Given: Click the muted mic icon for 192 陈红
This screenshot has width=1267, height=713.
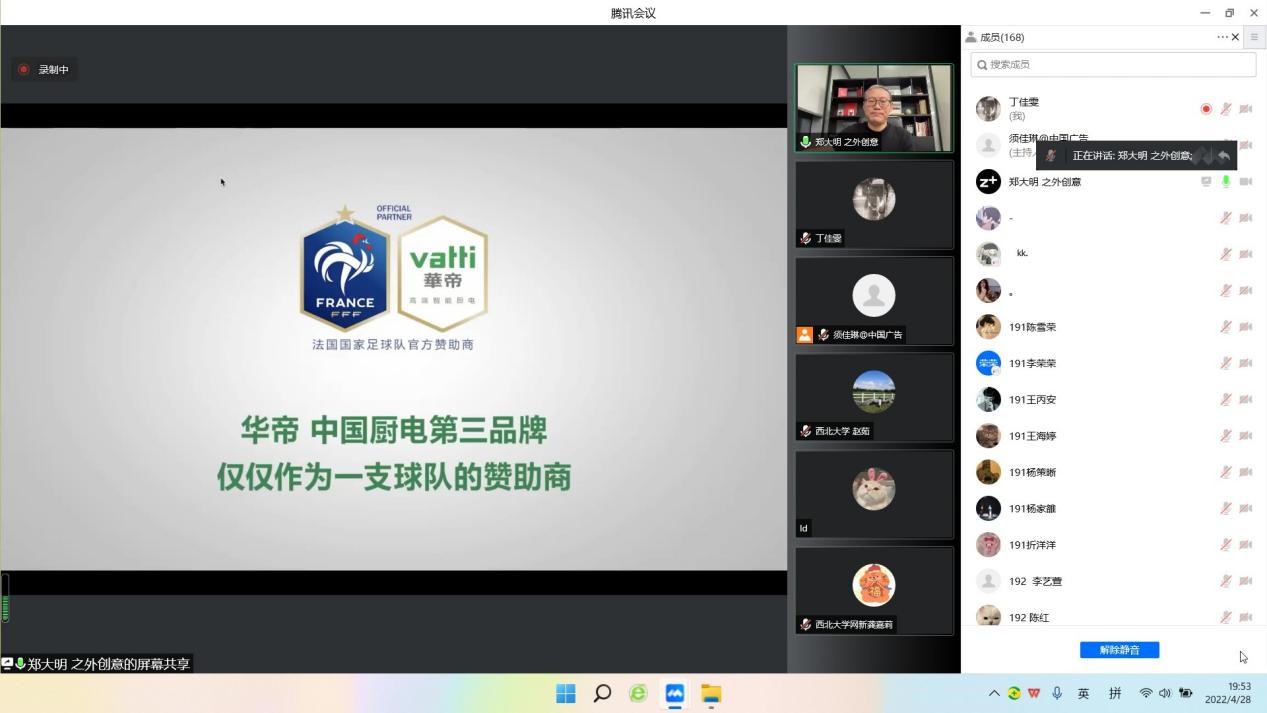Looking at the screenshot, I should coord(1226,617).
